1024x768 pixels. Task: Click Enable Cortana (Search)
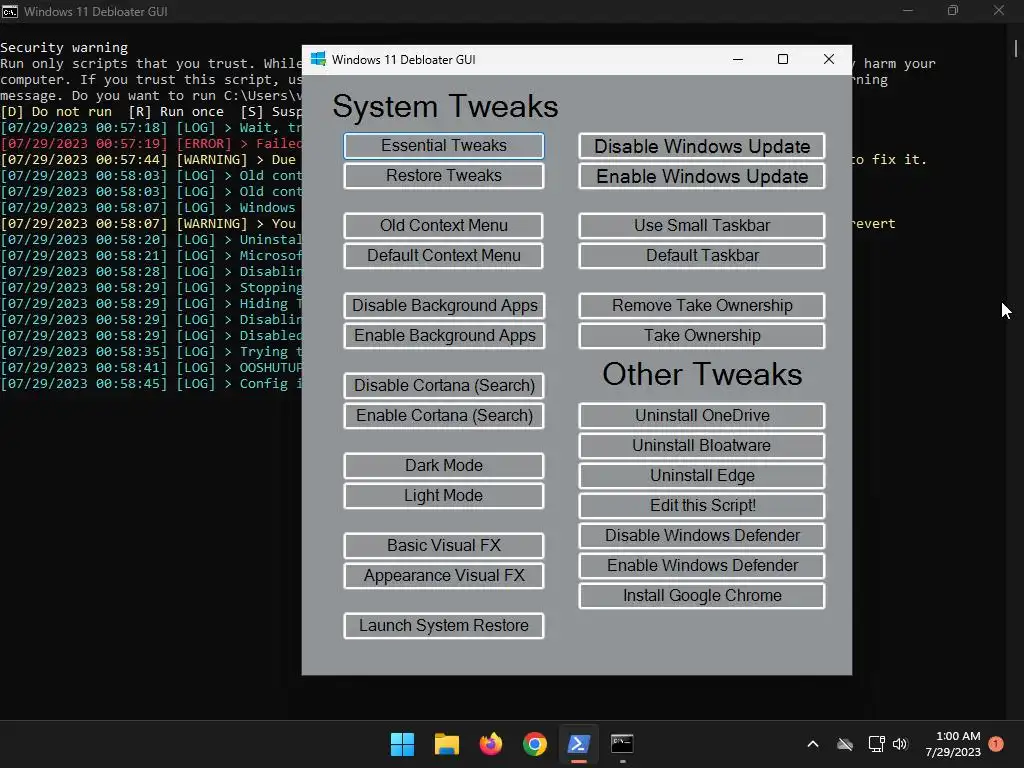tap(444, 415)
